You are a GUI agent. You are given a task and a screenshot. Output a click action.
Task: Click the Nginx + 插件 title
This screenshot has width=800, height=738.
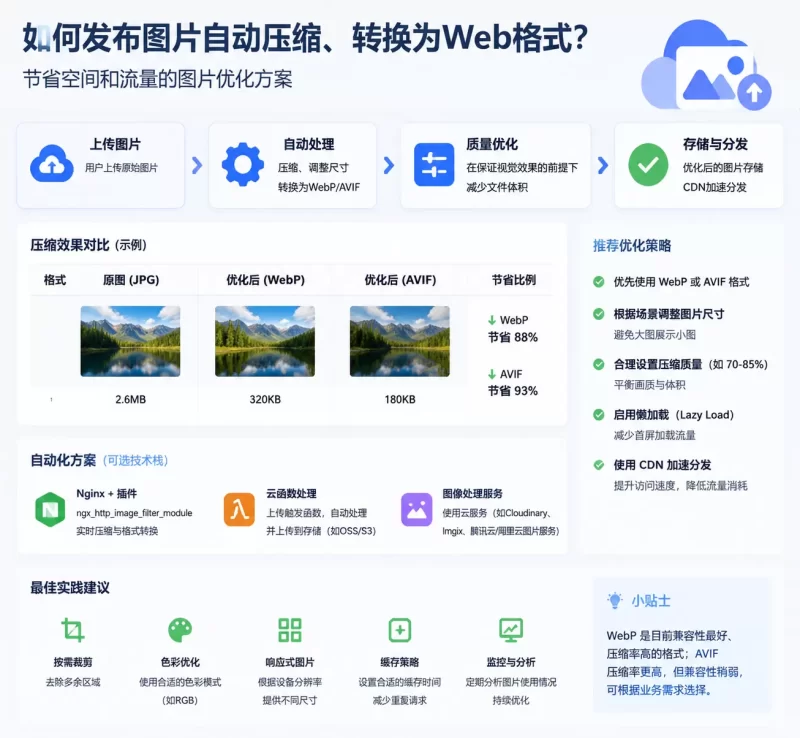[x=107, y=494]
